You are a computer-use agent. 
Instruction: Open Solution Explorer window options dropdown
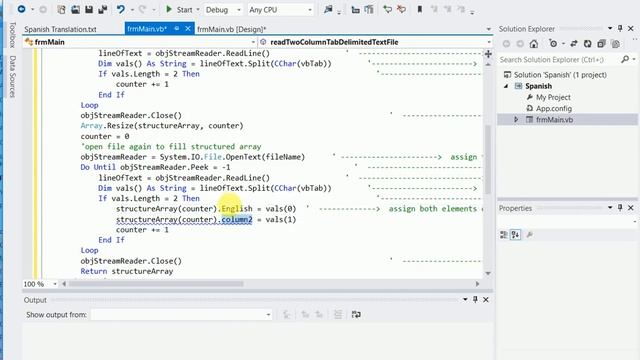tap(610, 29)
